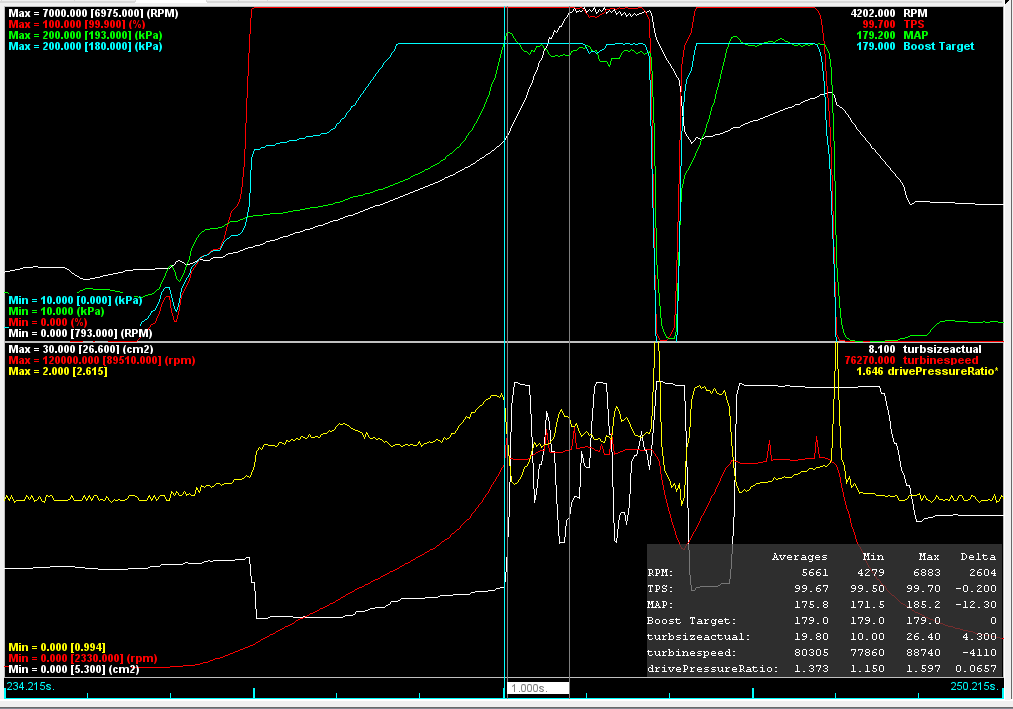This screenshot has width=1013, height=709.
Task: Select the '179.200 MAP' cursor readout
Action: click(x=892, y=35)
